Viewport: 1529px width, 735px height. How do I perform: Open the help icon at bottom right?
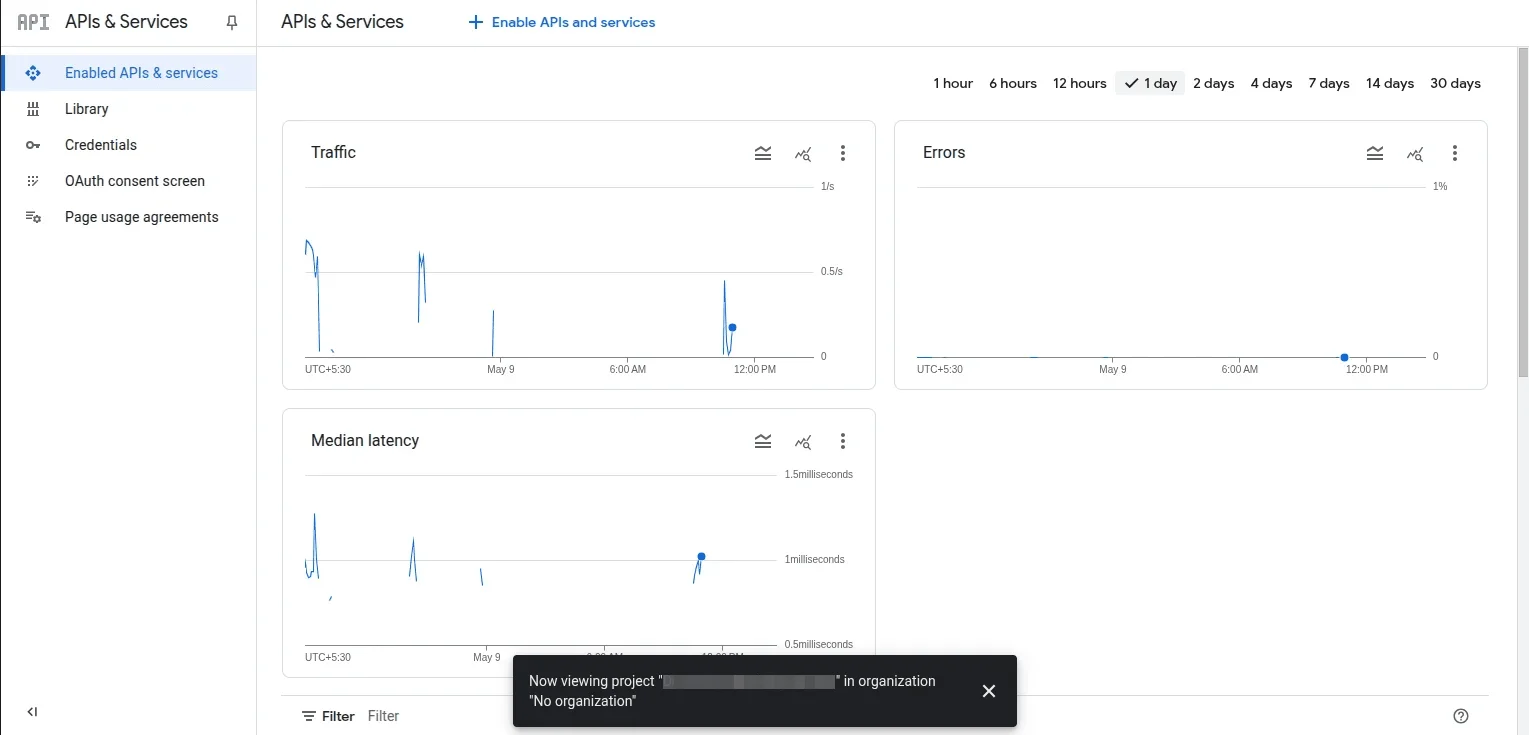[1460, 715]
